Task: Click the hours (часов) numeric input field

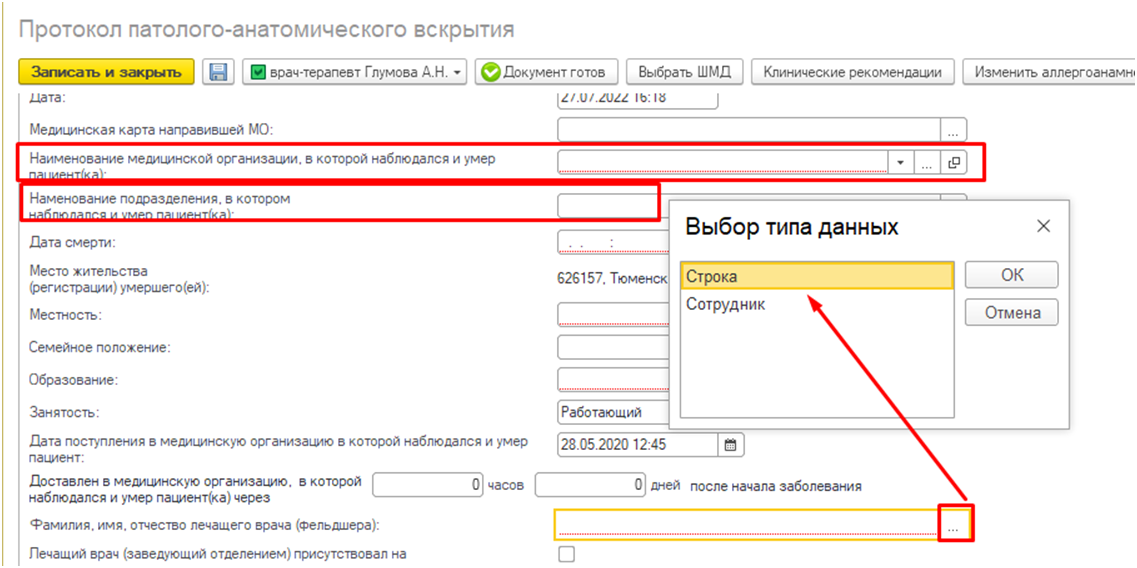Action: pos(427,485)
